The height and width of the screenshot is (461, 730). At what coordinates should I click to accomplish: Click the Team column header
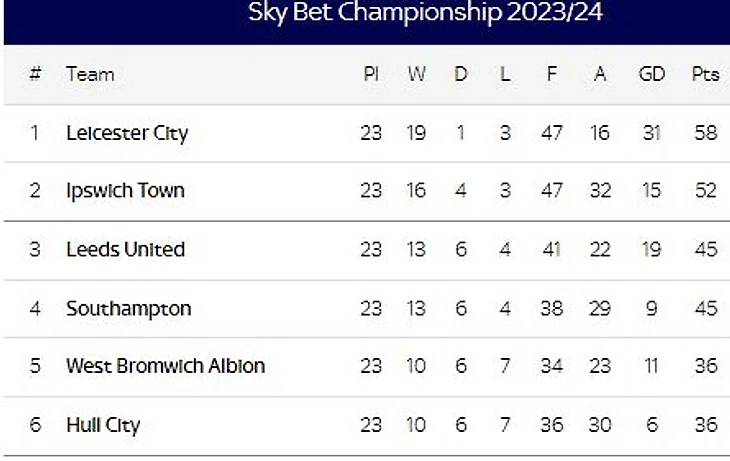90,75
